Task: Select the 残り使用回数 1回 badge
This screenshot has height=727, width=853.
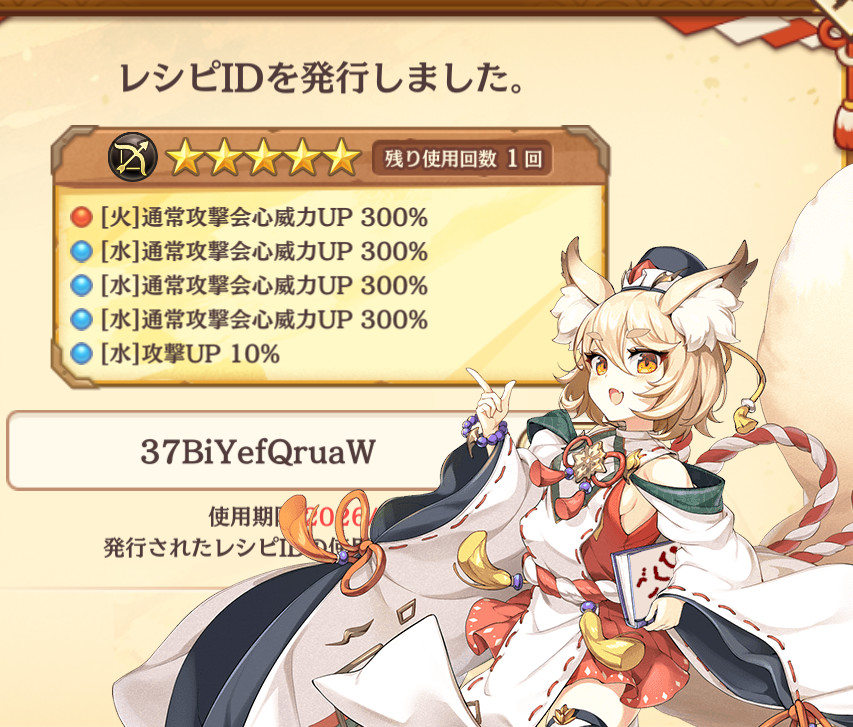Action: tap(462, 159)
